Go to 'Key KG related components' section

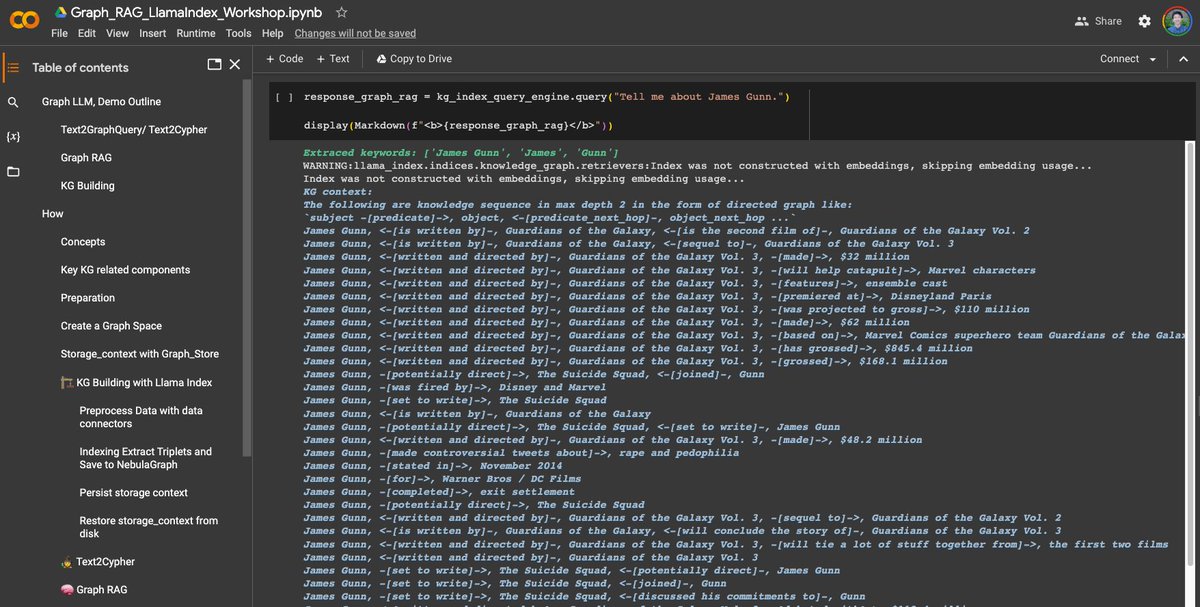[125, 270]
